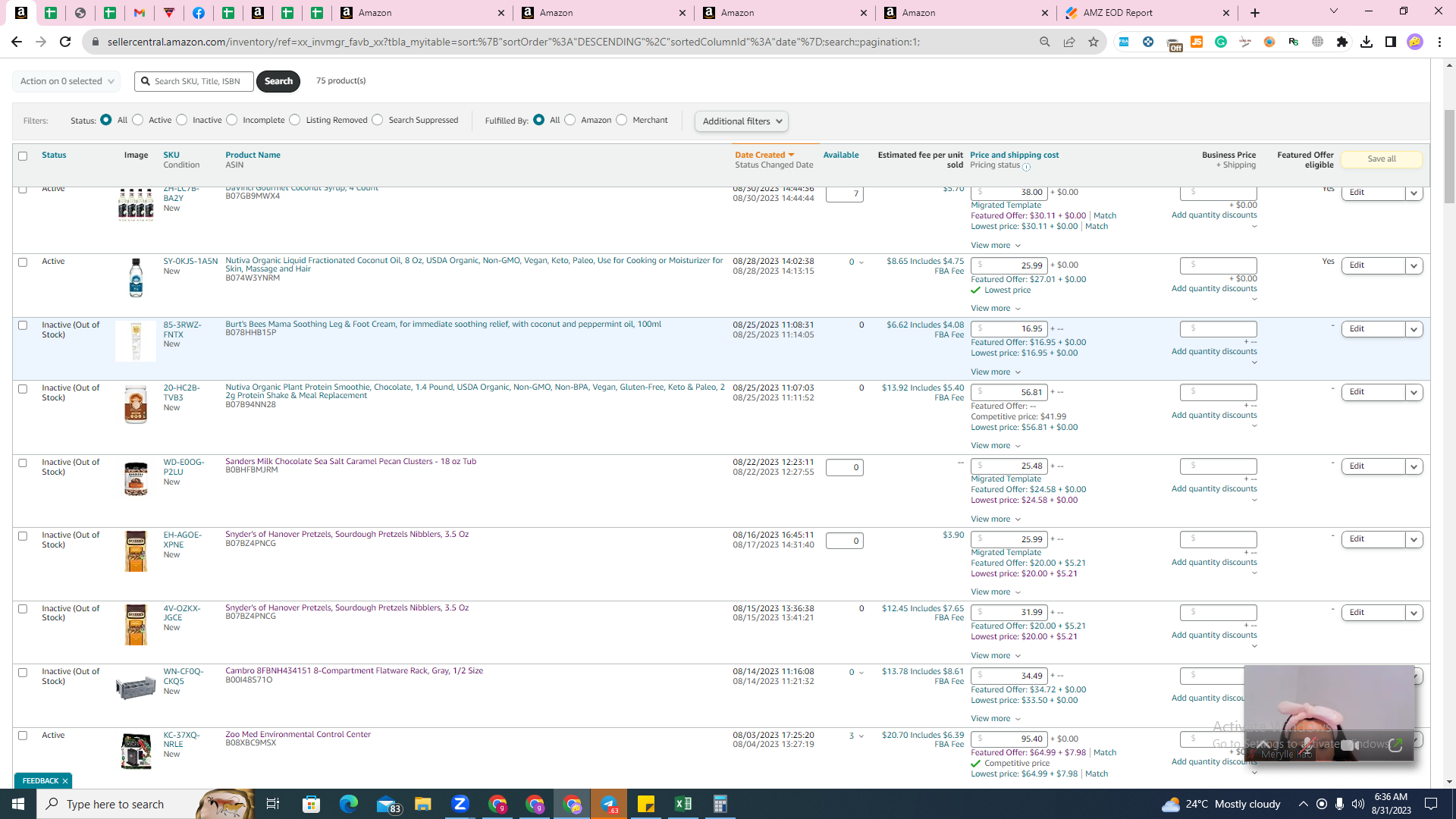Show hidden system tray icons
Viewport: 1456px width, 819px height.
pos(1304,804)
